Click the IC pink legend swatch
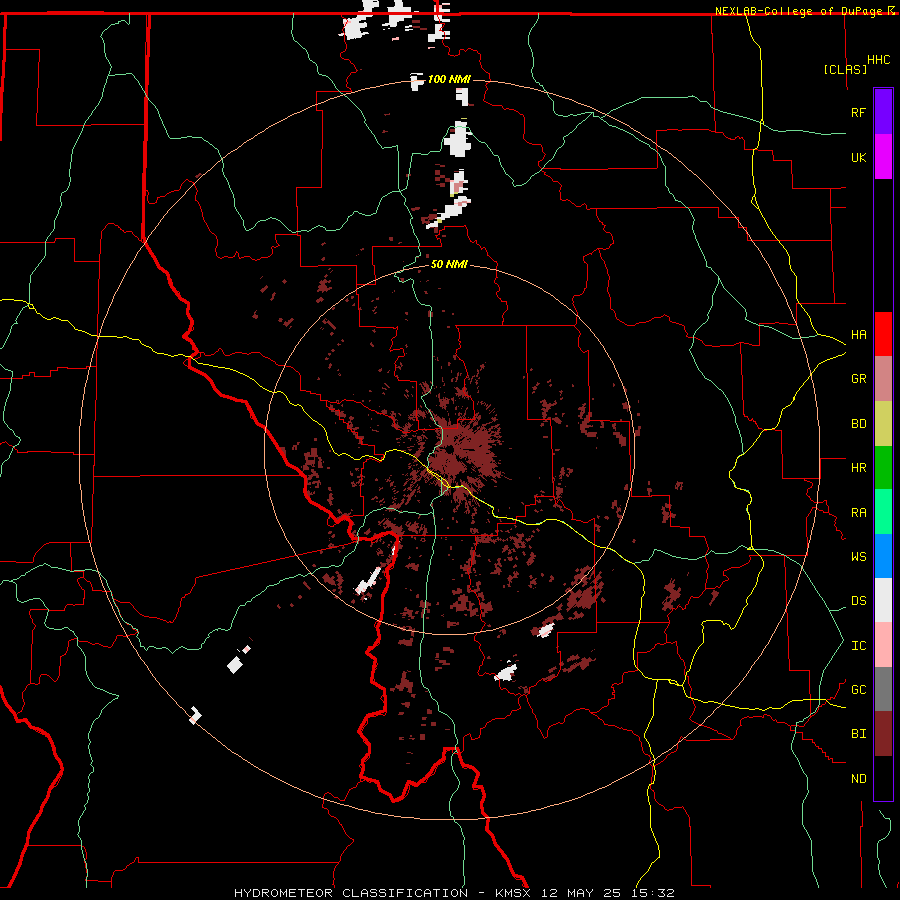 point(883,645)
